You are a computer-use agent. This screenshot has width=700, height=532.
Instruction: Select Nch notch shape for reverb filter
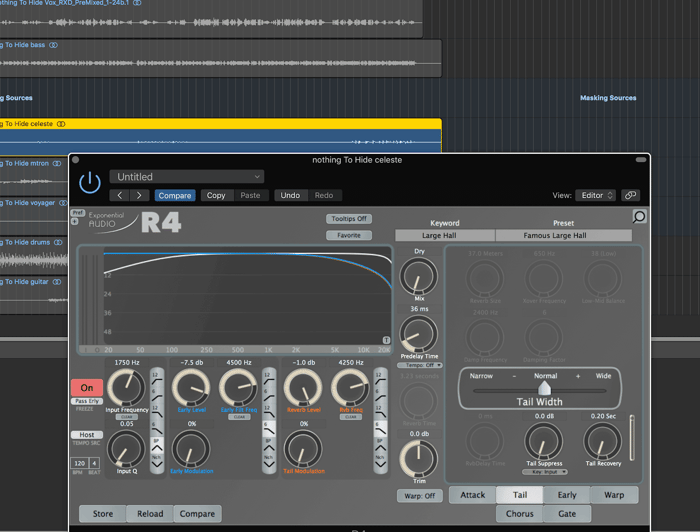380,462
